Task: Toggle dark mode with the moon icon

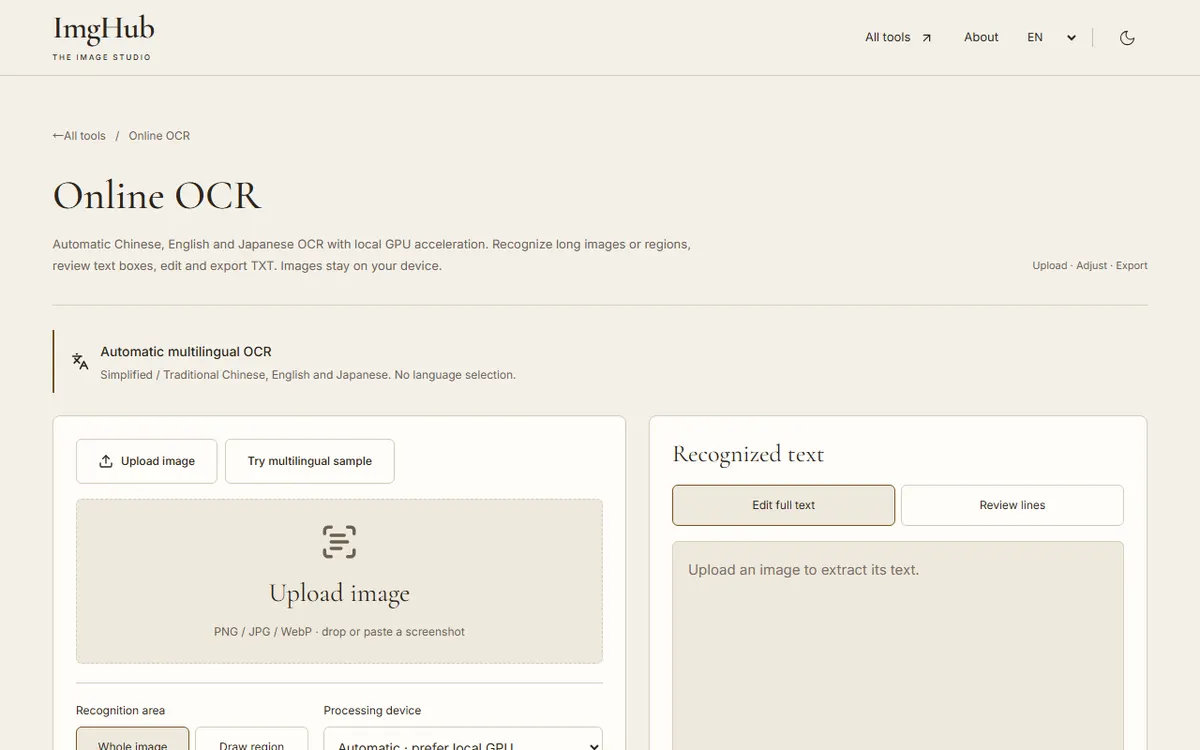Action: tap(1127, 38)
